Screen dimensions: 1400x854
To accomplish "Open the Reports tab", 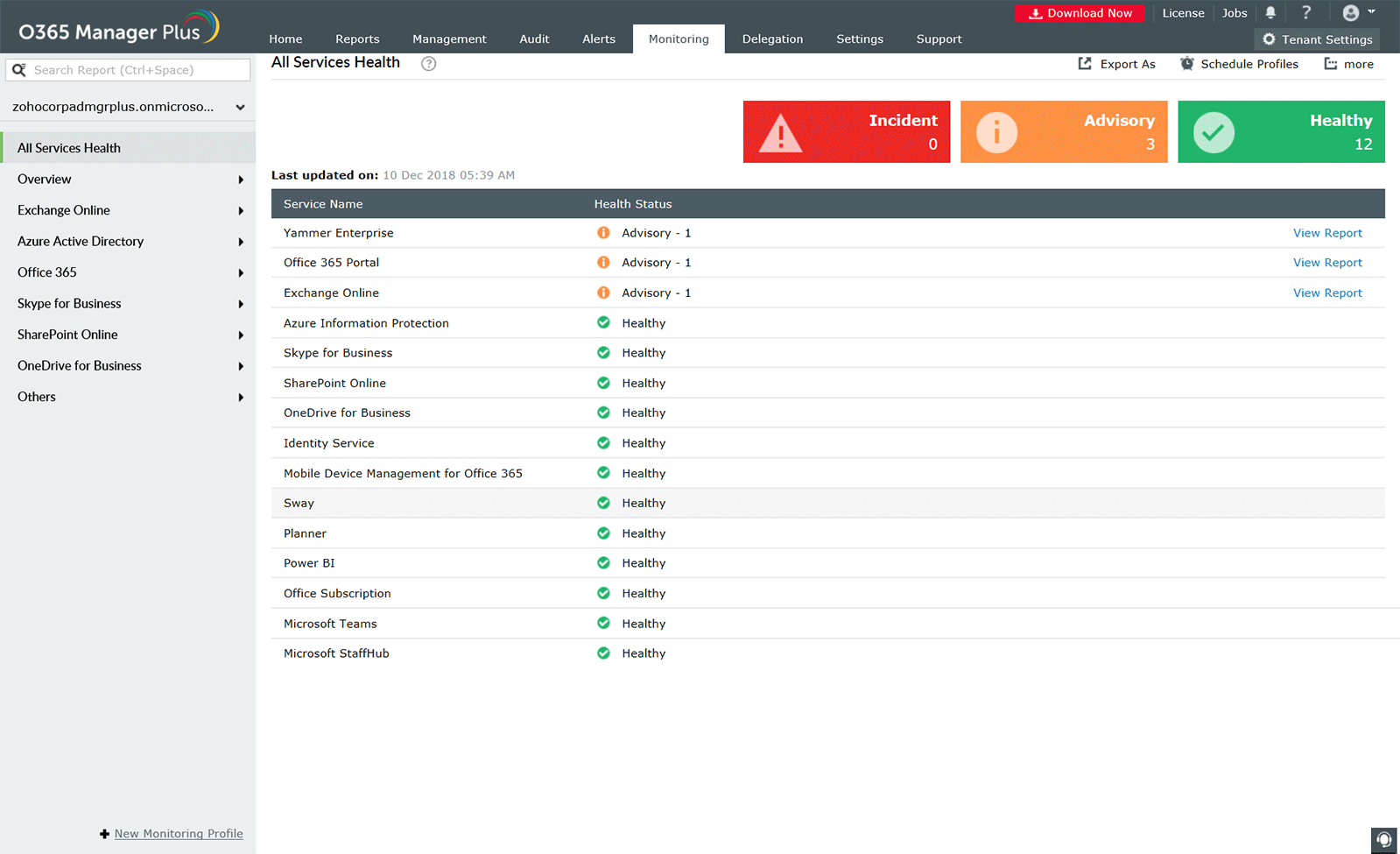I will pyautogui.click(x=357, y=39).
